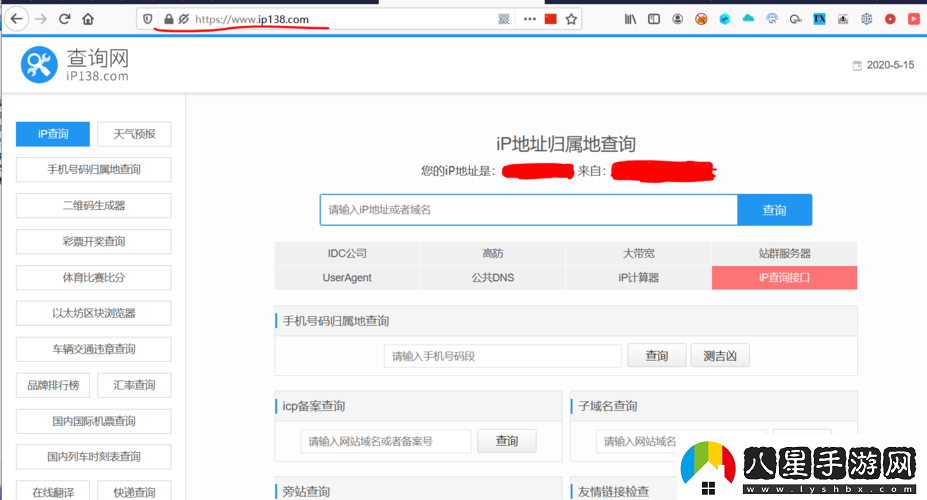Click the browser back arrow button
The width and height of the screenshot is (927, 500).
15,19
